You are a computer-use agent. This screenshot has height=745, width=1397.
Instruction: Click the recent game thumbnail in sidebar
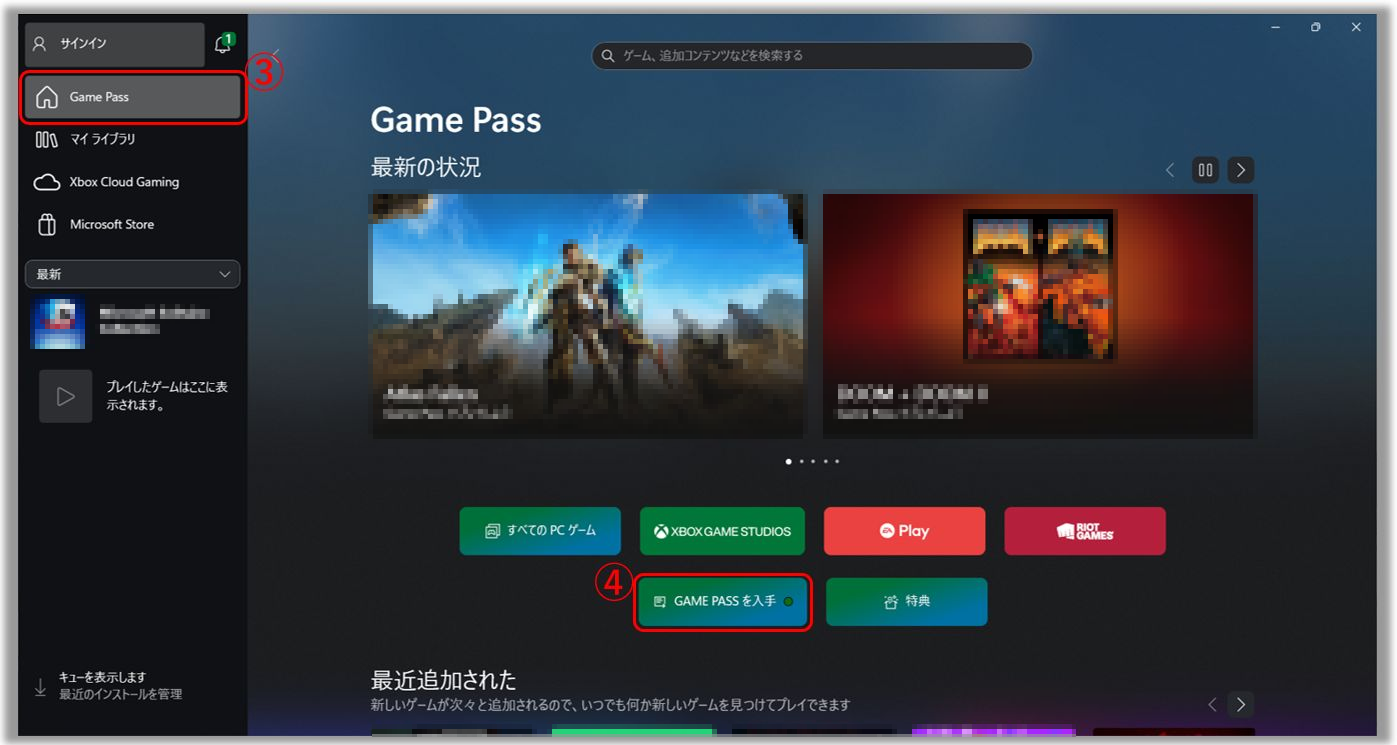58,322
